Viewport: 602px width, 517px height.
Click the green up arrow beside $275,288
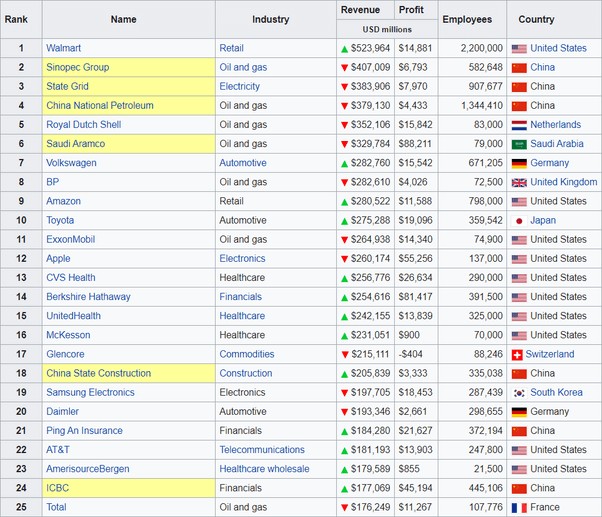pos(344,221)
